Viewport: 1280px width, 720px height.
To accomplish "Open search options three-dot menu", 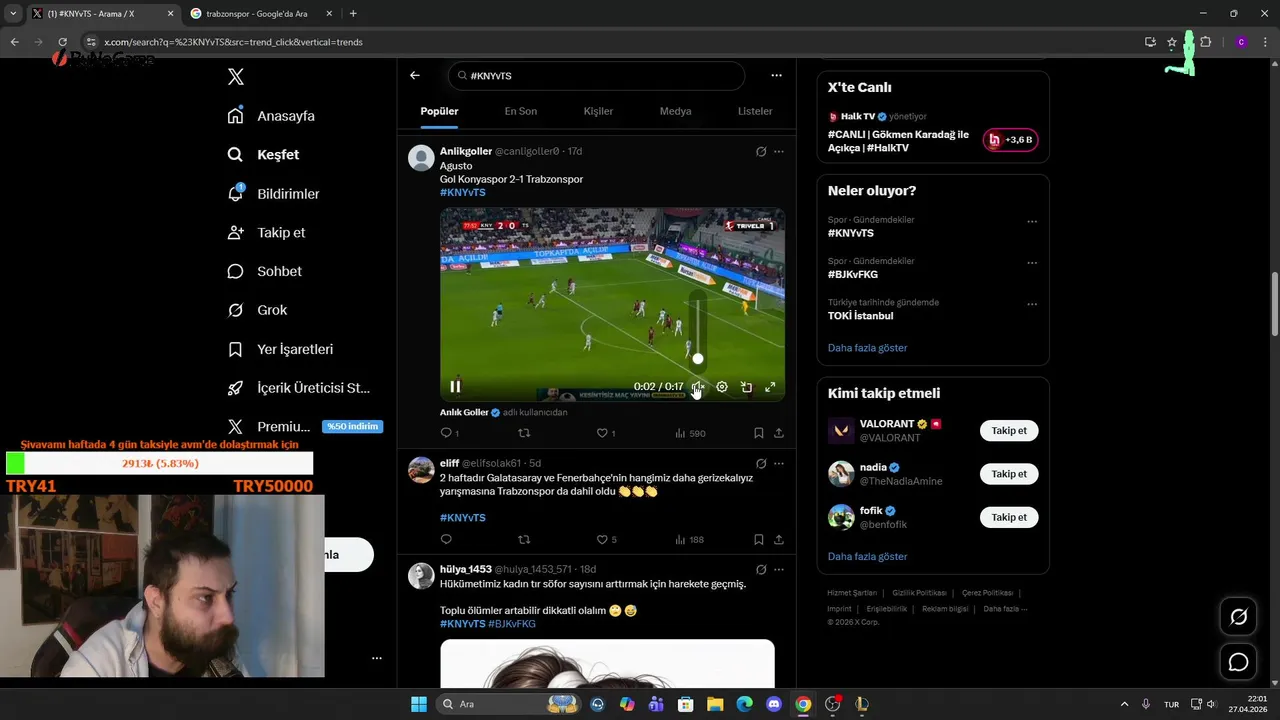I will [x=776, y=75].
